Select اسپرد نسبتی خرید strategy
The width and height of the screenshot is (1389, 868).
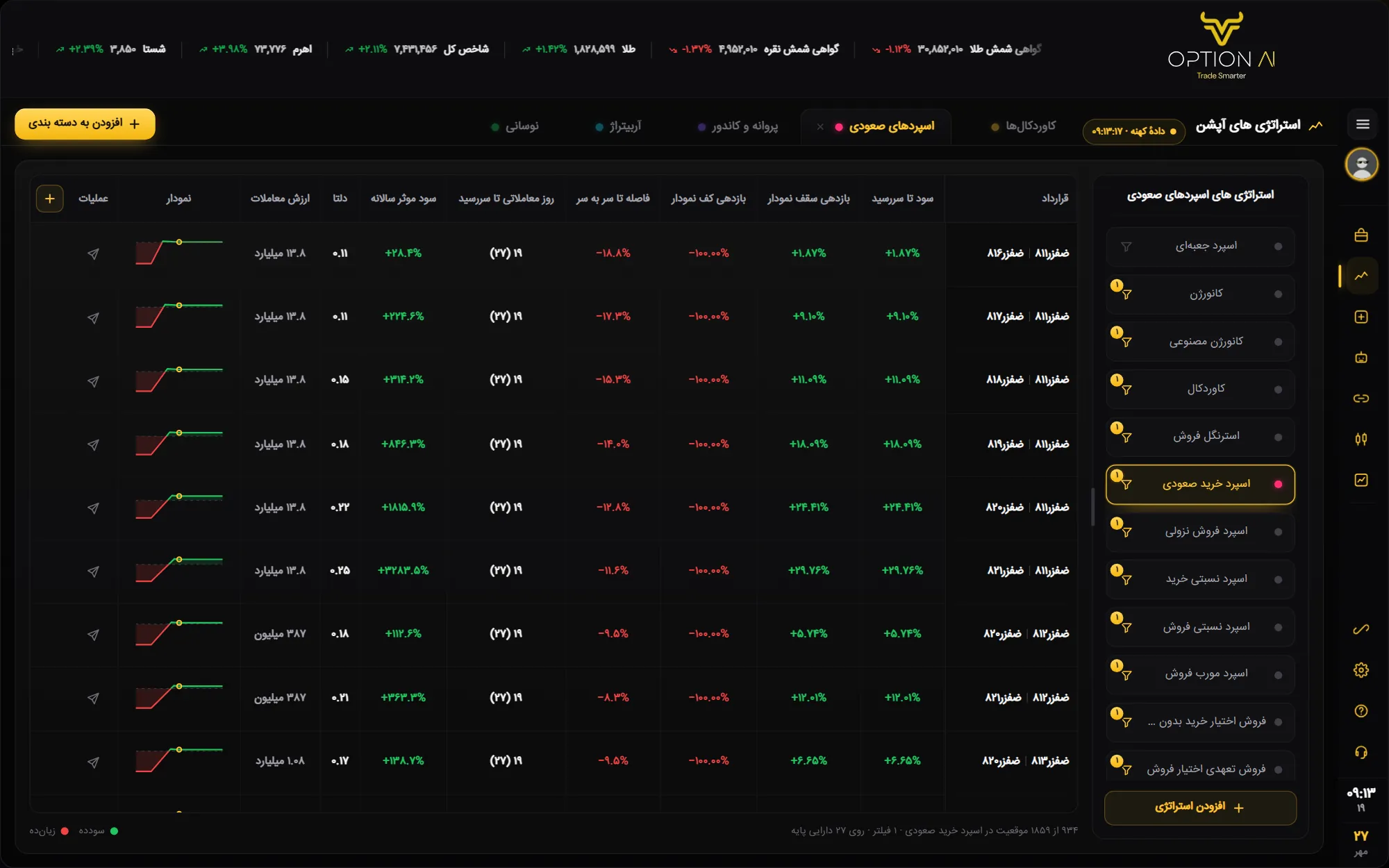point(1200,579)
